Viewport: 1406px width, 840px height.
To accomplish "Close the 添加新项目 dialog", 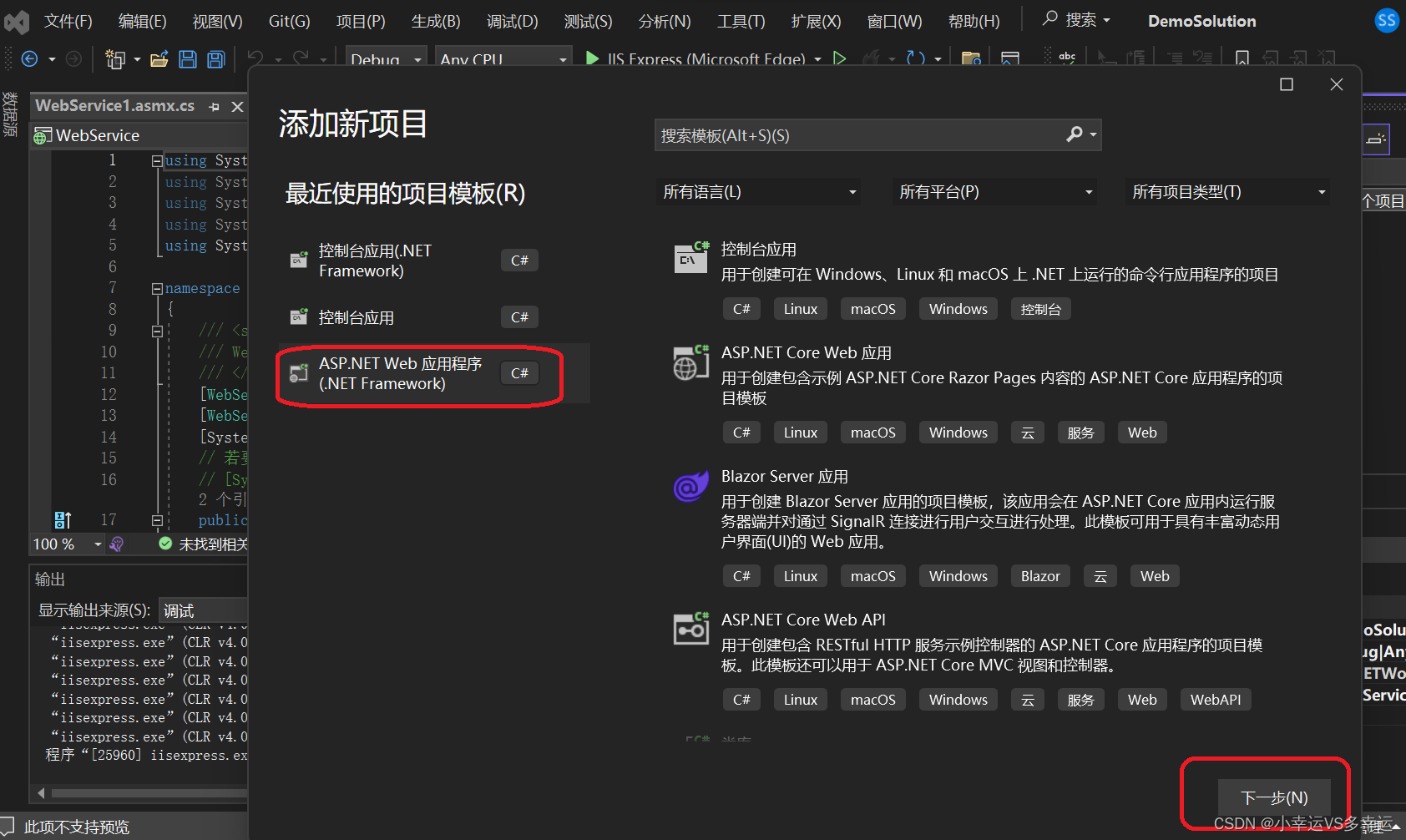I will (x=1337, y=84).
